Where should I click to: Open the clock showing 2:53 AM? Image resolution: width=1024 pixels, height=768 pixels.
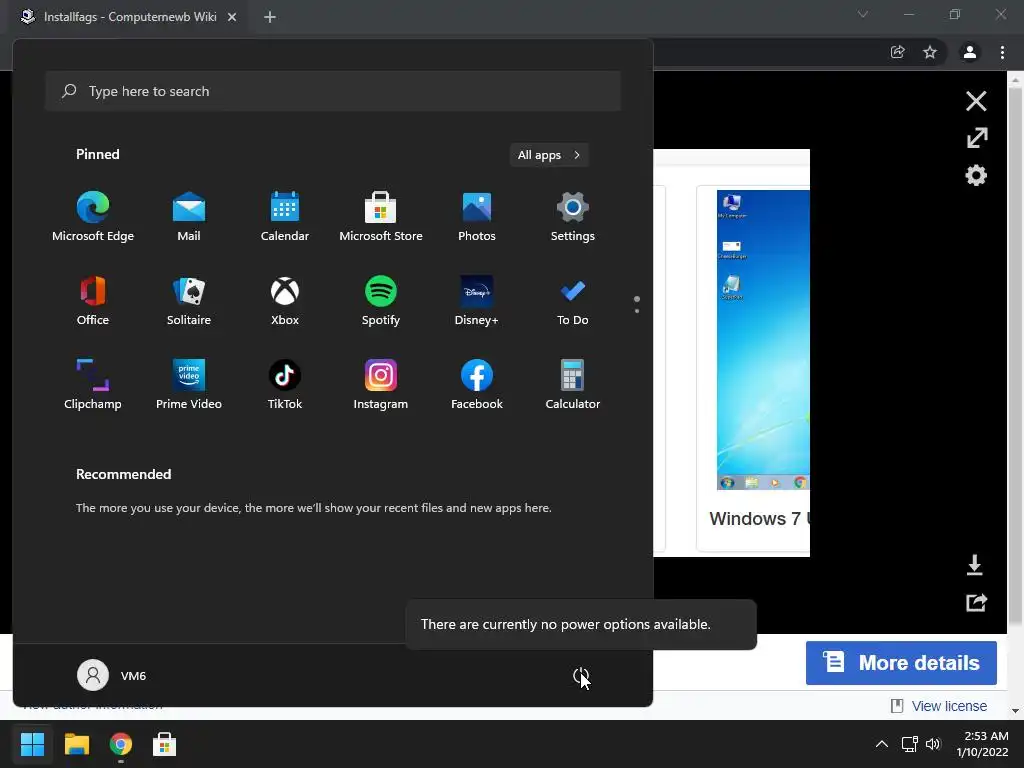982,744
